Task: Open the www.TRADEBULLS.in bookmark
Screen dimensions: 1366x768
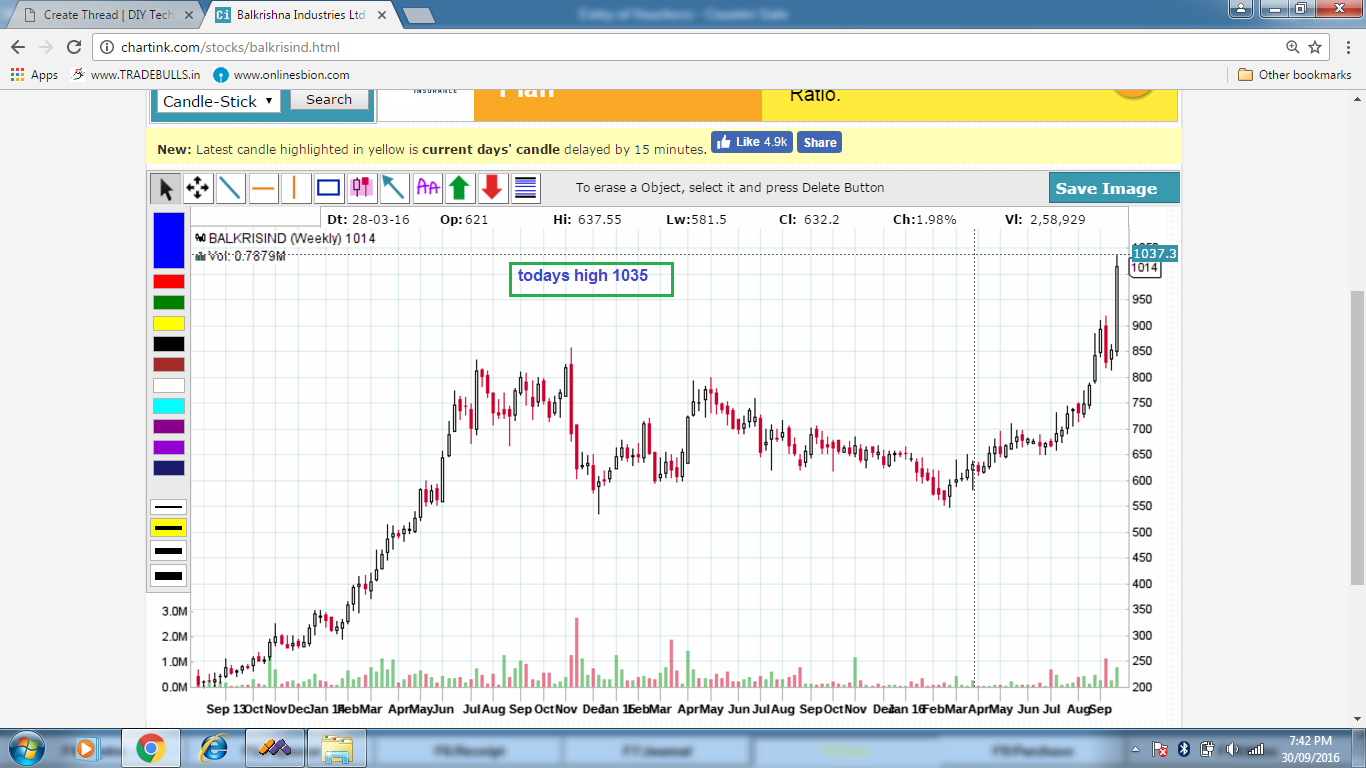Action: coord(136,75)
